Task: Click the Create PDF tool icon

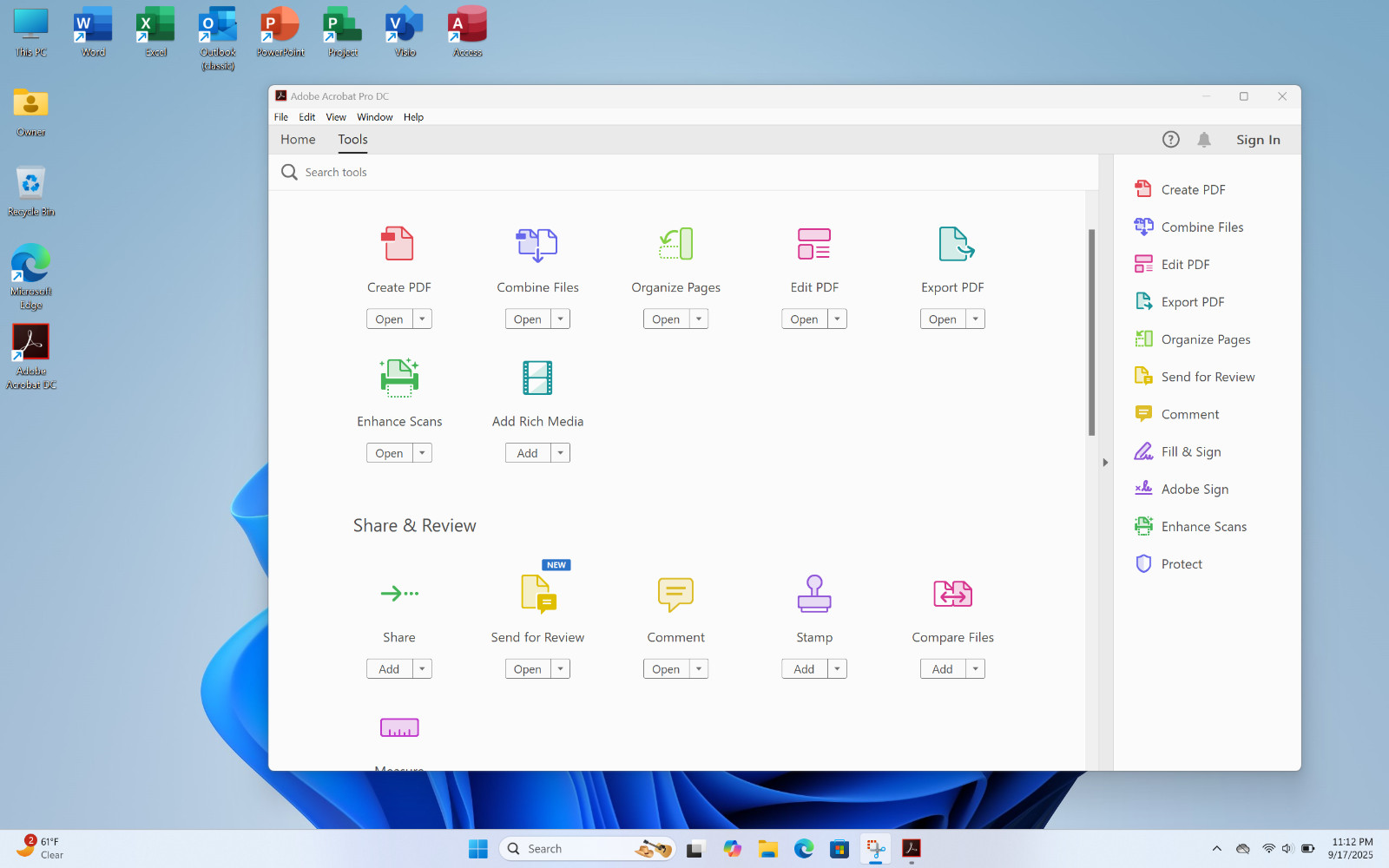Action: [398, 244]
